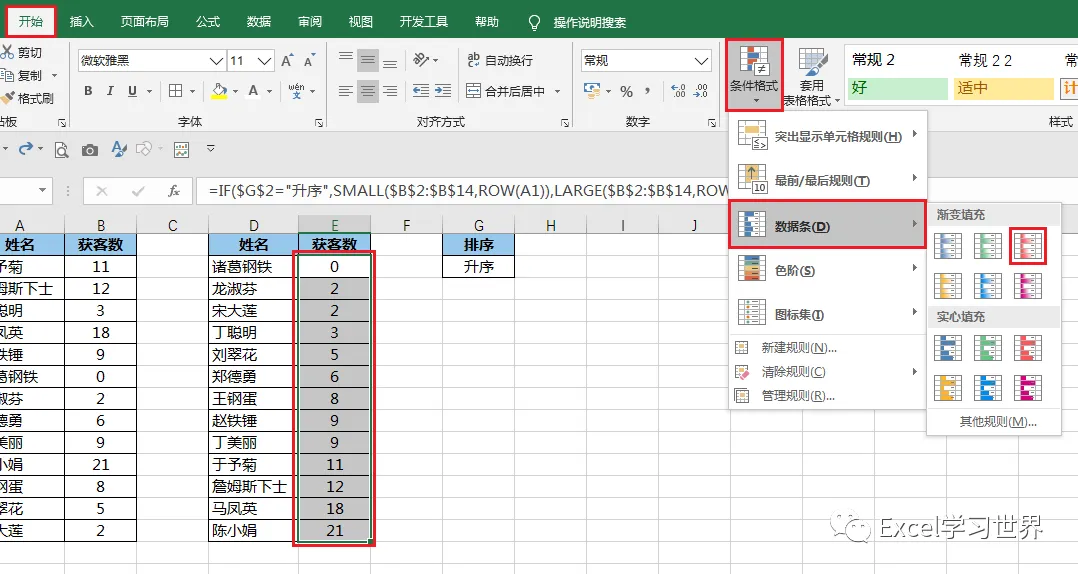Screen dimensions: 1078x574
Task: Click 其他规则 link in data bars
Action: (x=998, y=421)
